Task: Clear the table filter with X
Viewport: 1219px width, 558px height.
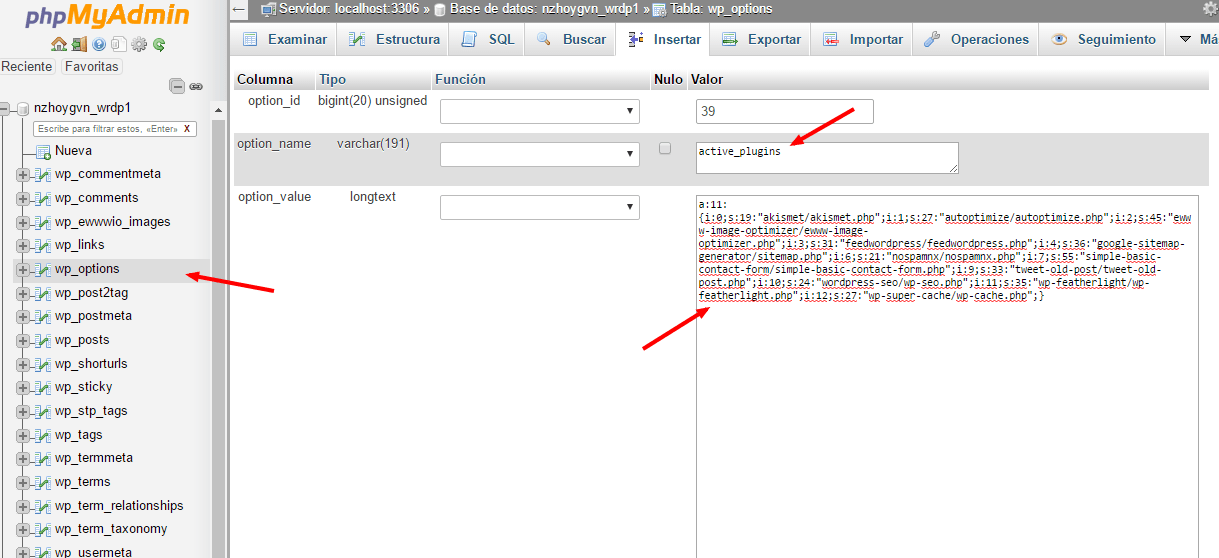Action: 187,129
